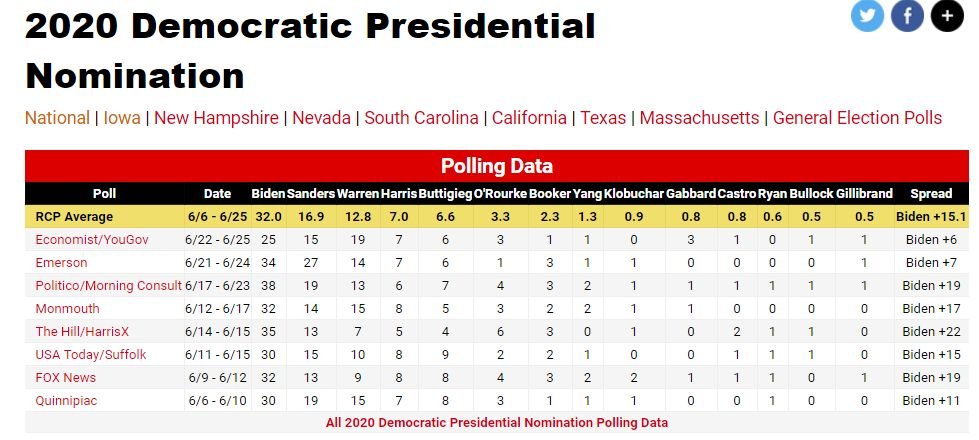The image size is (979, 440).
Task: Click the Facebook share icon
Action: point(907,15)
